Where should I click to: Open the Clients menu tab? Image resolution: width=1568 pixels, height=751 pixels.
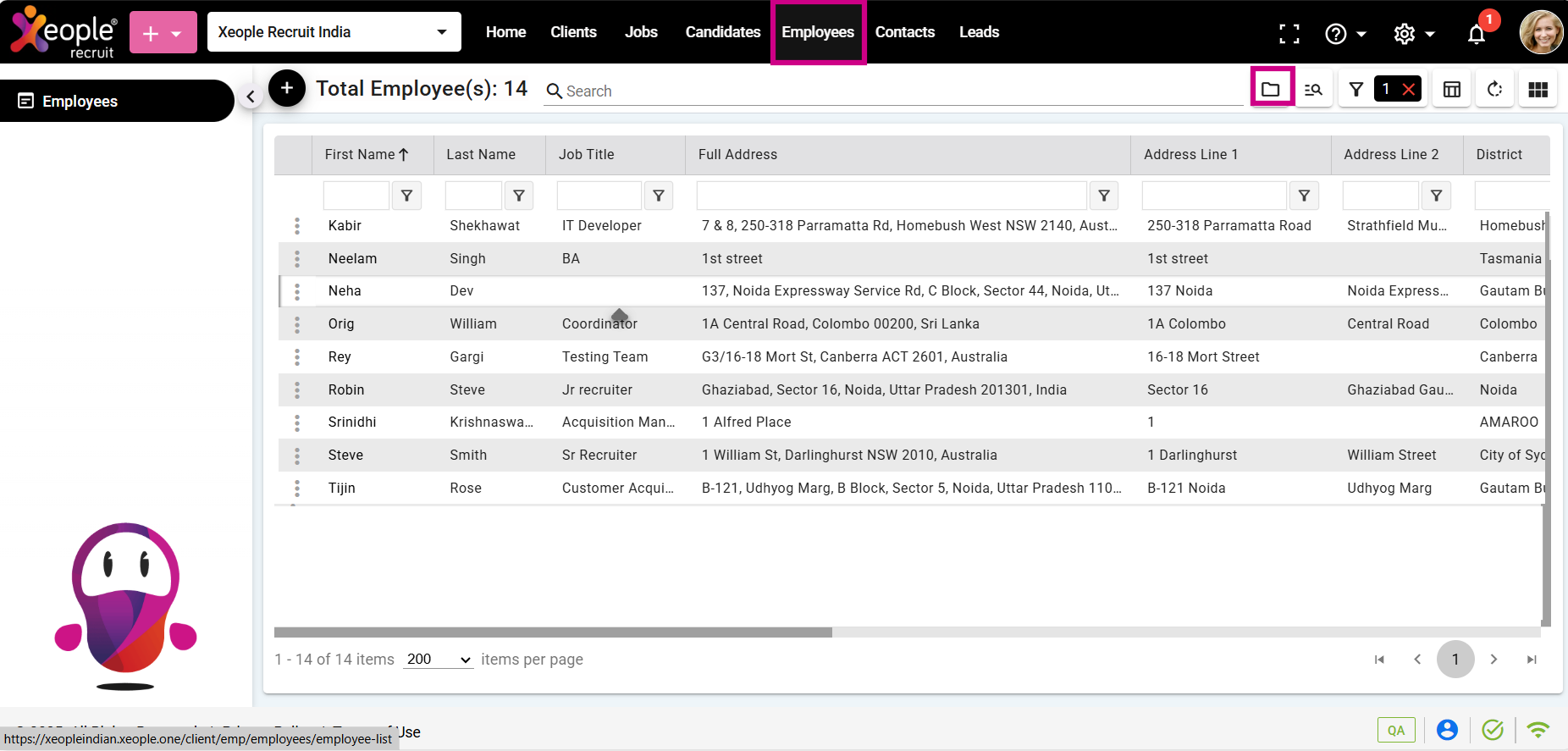coord(573,32)
